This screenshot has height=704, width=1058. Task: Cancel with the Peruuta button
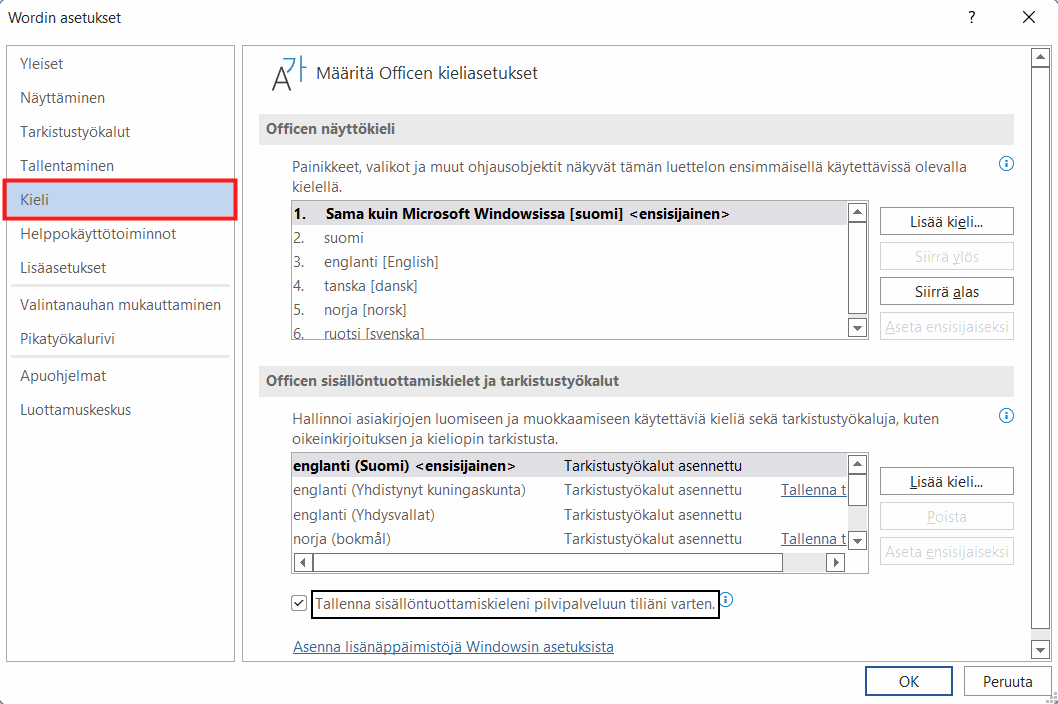pyautogui.click(x=1007, y=681)
